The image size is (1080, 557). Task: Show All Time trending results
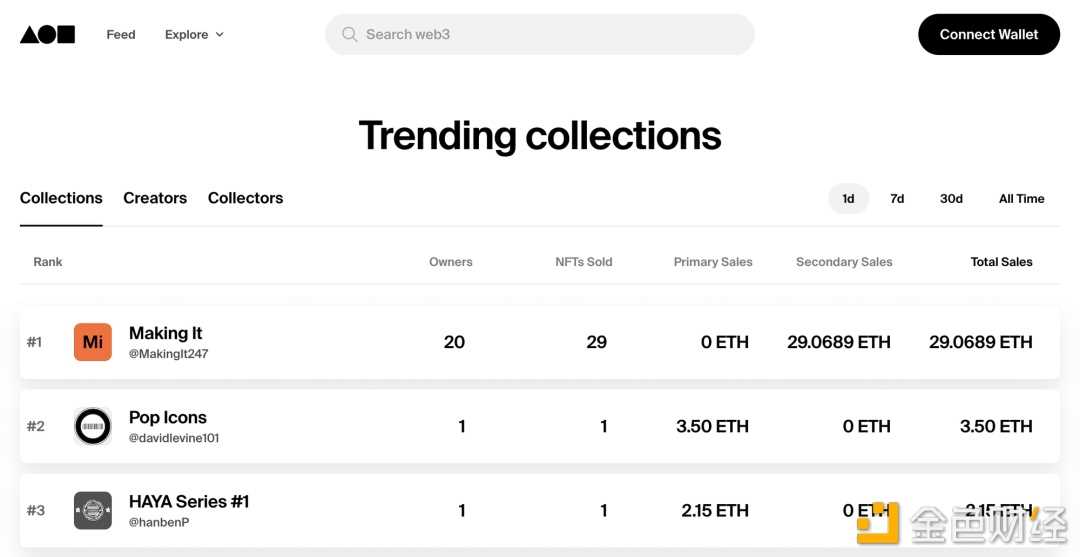click(1021, 198)
